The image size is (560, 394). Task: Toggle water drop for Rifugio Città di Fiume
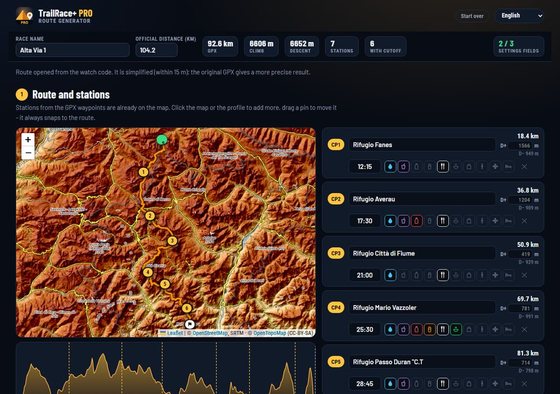point(390,275)
